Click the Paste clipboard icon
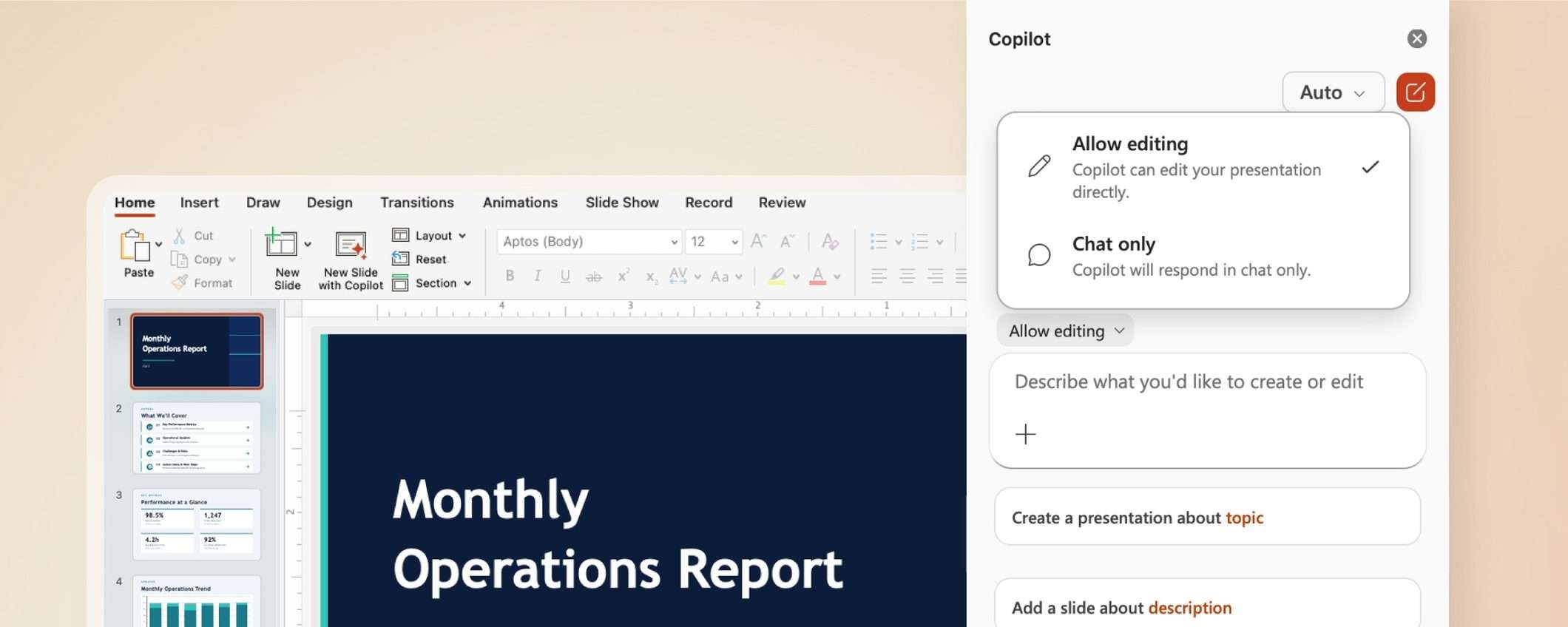 (135, 247)
